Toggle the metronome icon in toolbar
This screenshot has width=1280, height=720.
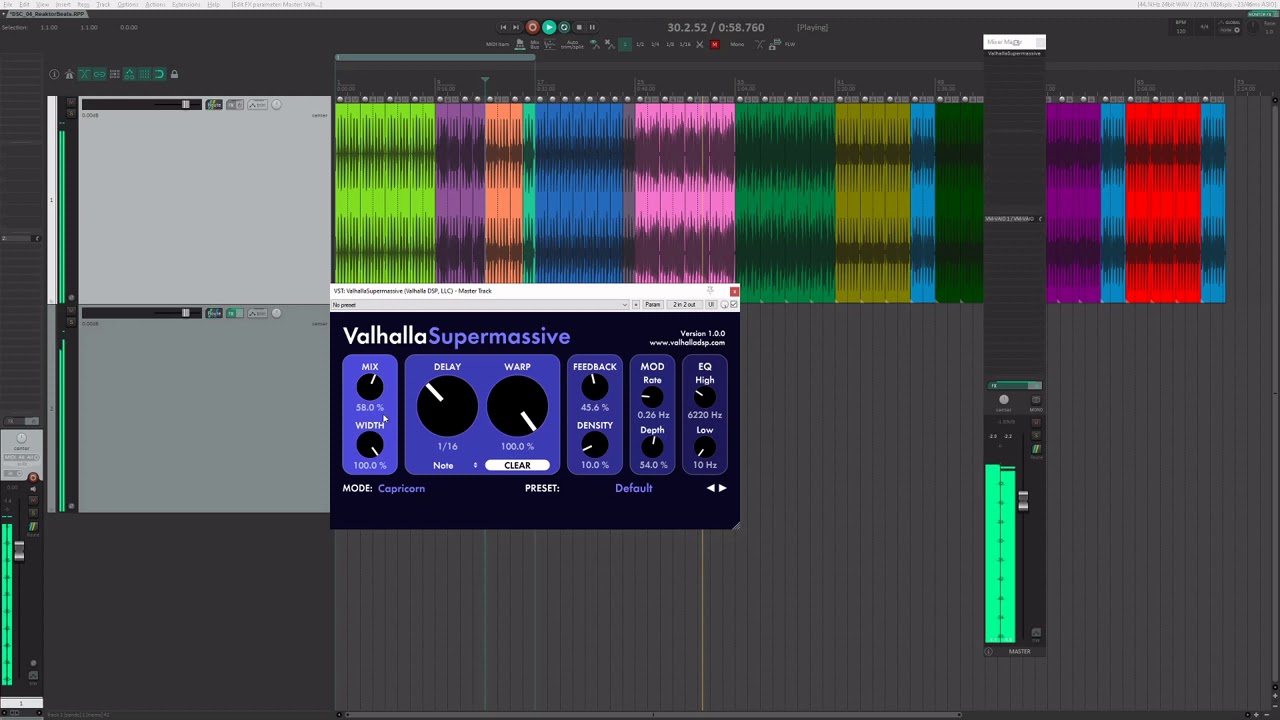tap(69, 74)
